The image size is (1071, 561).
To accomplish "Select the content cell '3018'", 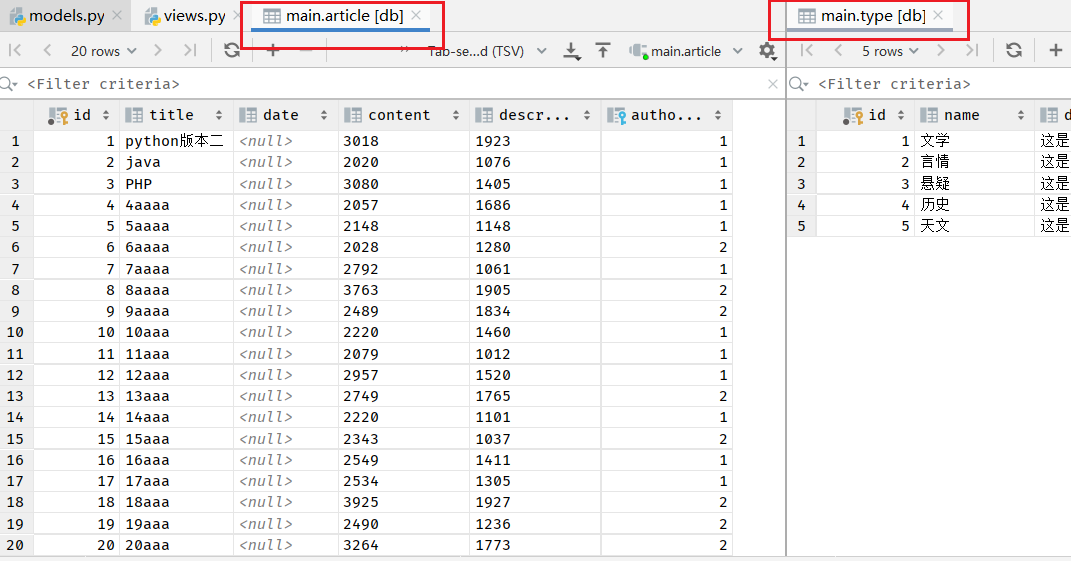I will [x=404, y=141].
